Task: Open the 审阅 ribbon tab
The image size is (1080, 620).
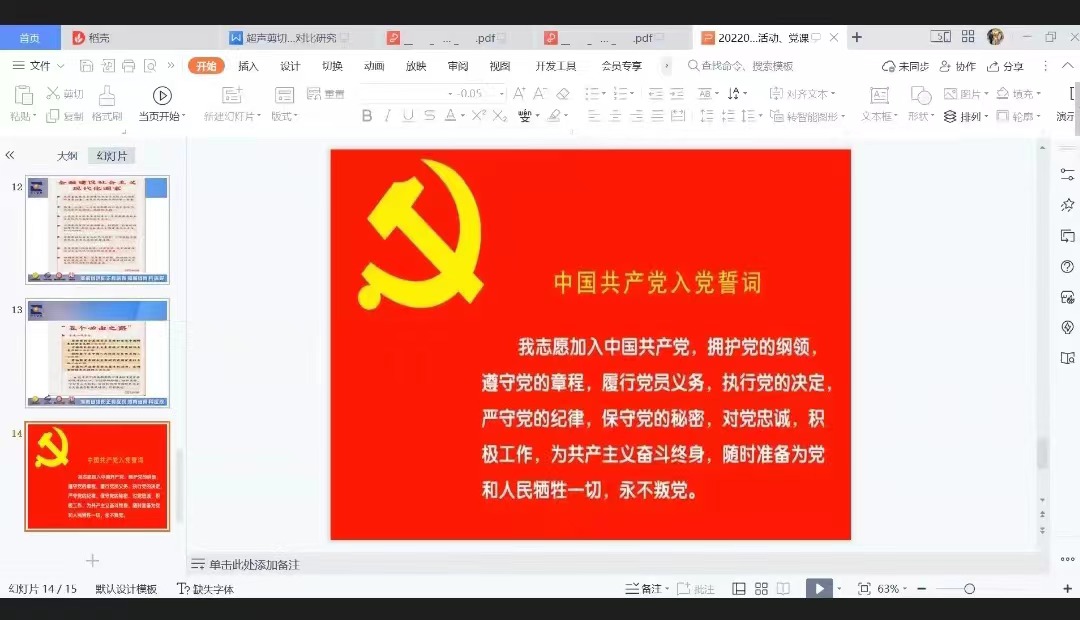Action: (458, 66)
